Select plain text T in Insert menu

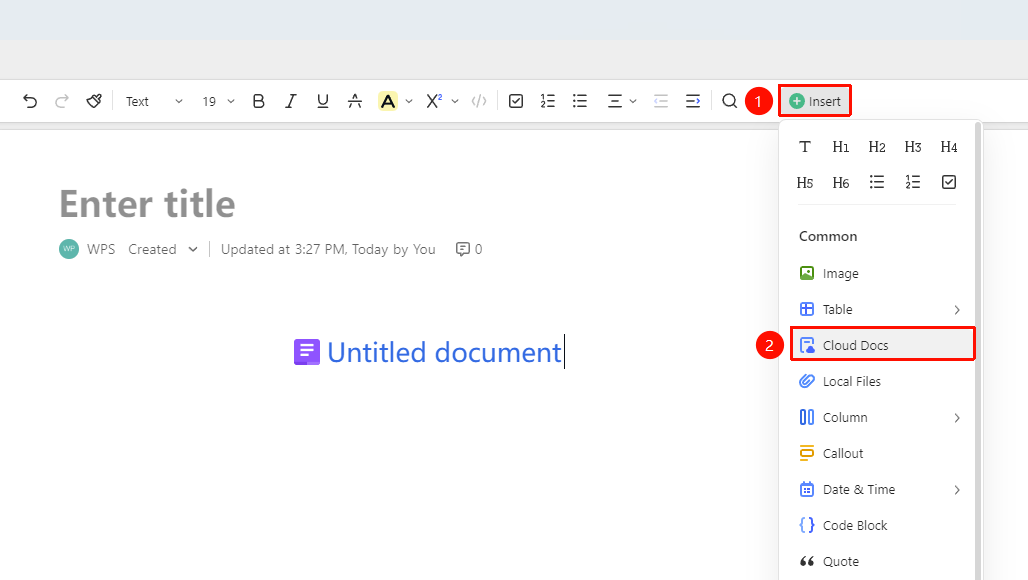click(x=805, y=147)
